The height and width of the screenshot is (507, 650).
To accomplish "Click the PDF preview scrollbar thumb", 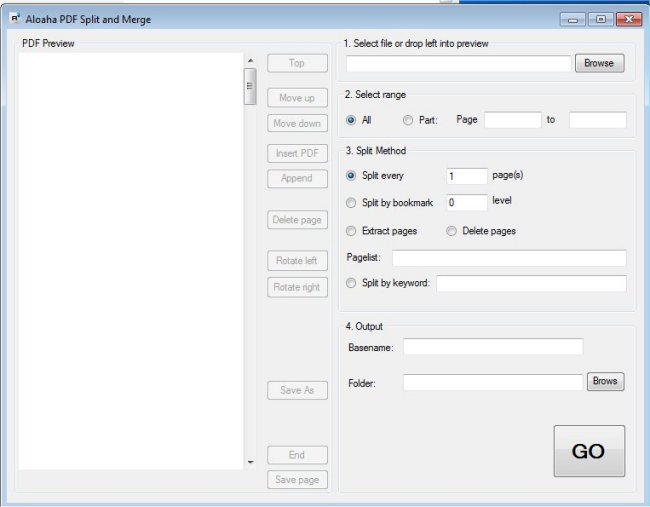I will pyautogui.click(x=250, y=87).
